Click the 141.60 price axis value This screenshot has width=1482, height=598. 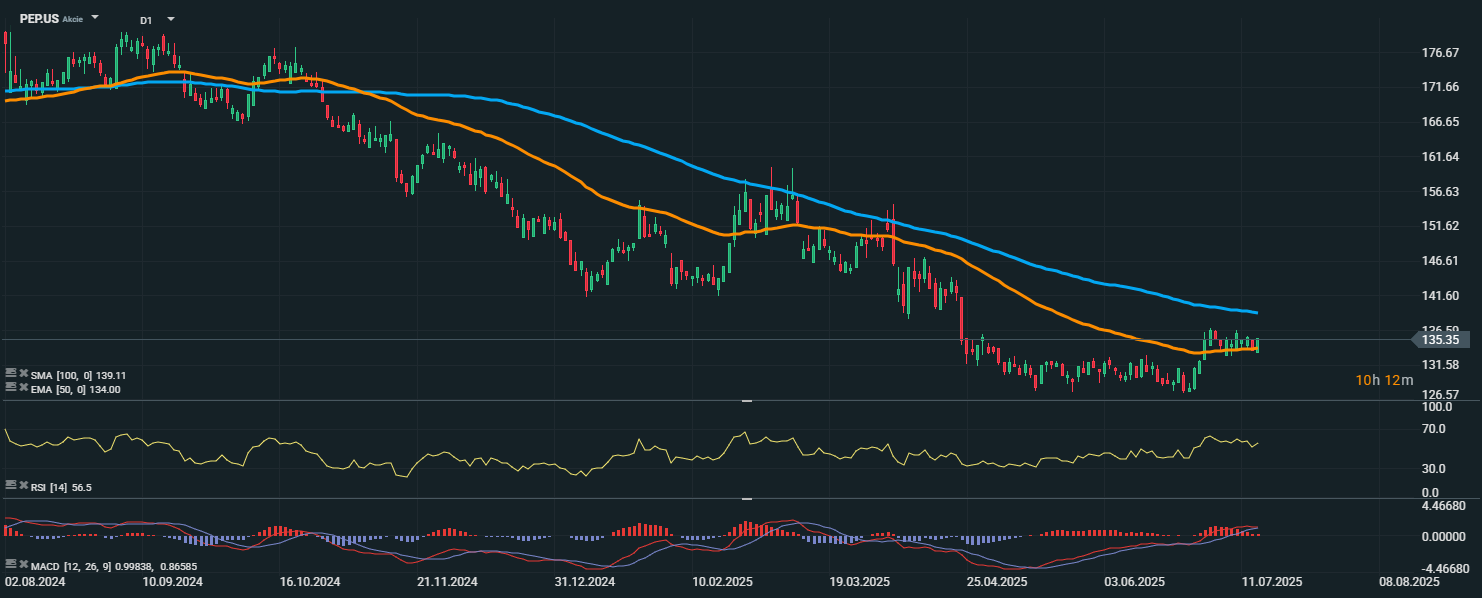[1439, 296]
